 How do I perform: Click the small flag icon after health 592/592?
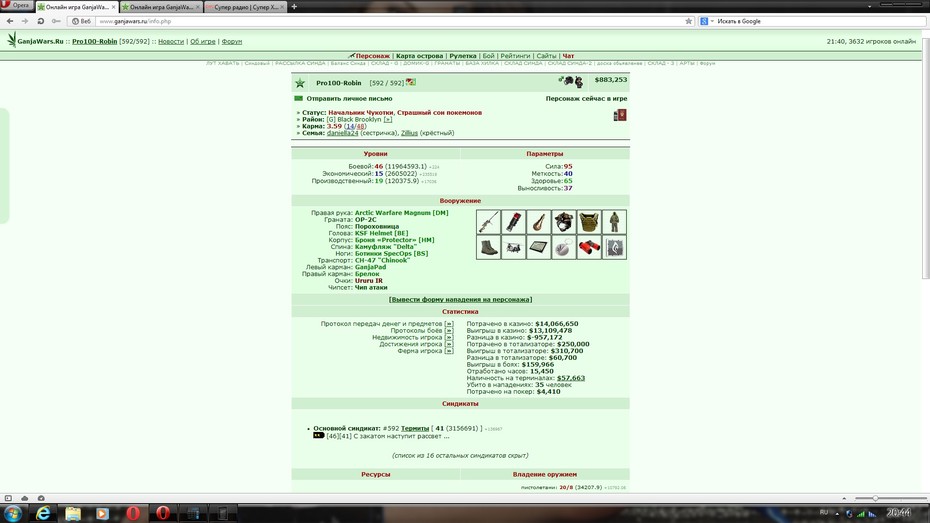pos(410,82)
